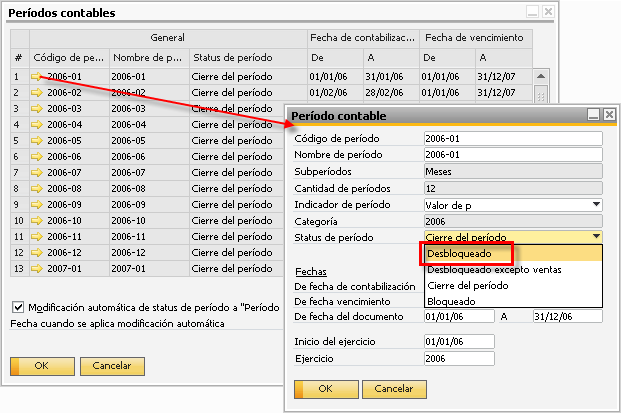The width and height of the screenshot is (621, 413).
Task: Open link arrow for period 2006-03
Action: pos(36,108)
